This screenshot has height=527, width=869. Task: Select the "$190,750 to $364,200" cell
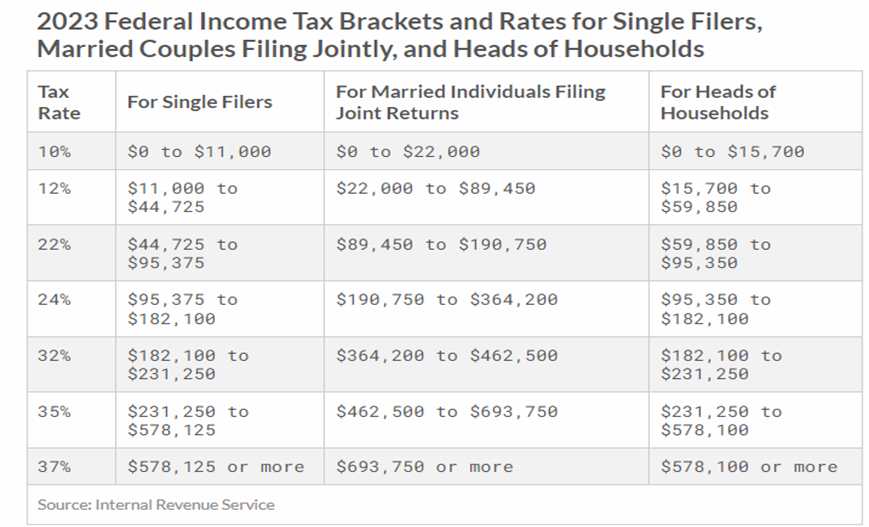point(446,299)
